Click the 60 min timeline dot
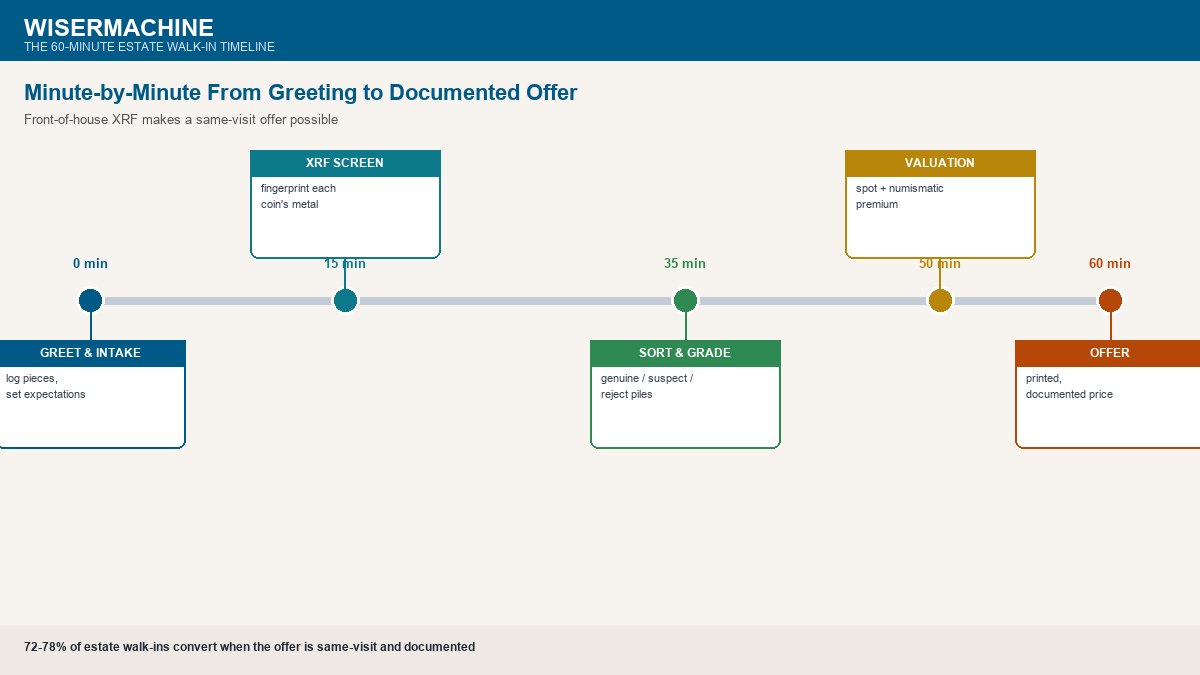 1110,300
